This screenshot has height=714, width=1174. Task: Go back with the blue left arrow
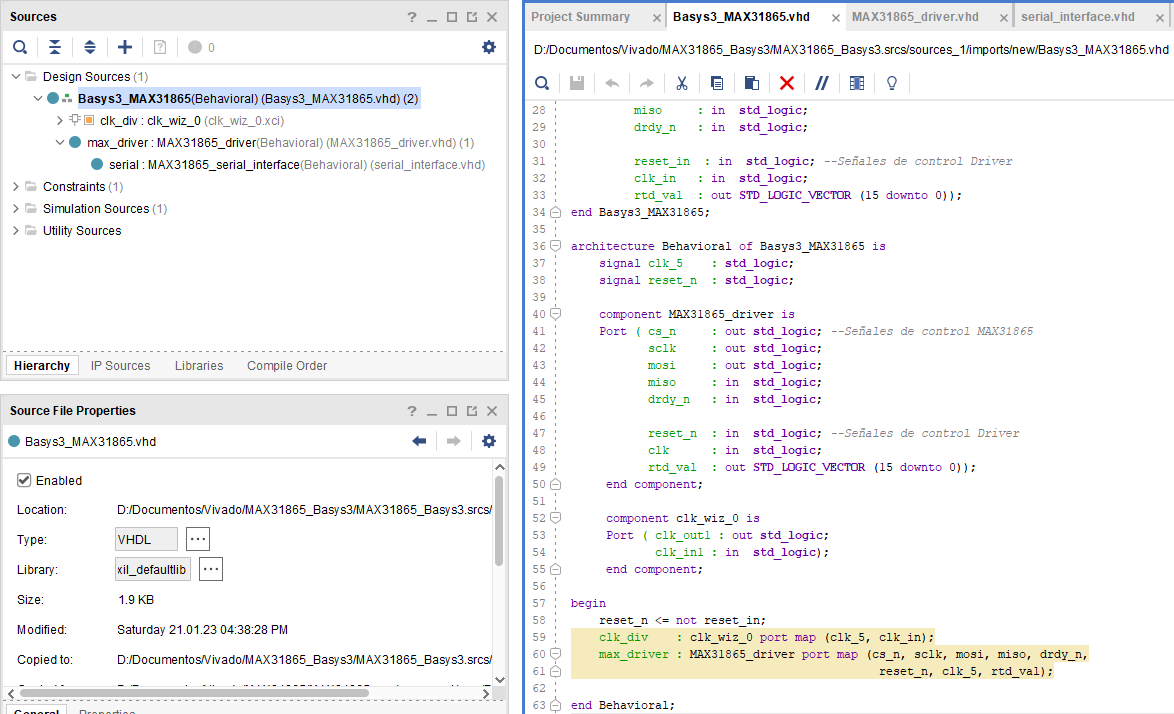point(419,441)
